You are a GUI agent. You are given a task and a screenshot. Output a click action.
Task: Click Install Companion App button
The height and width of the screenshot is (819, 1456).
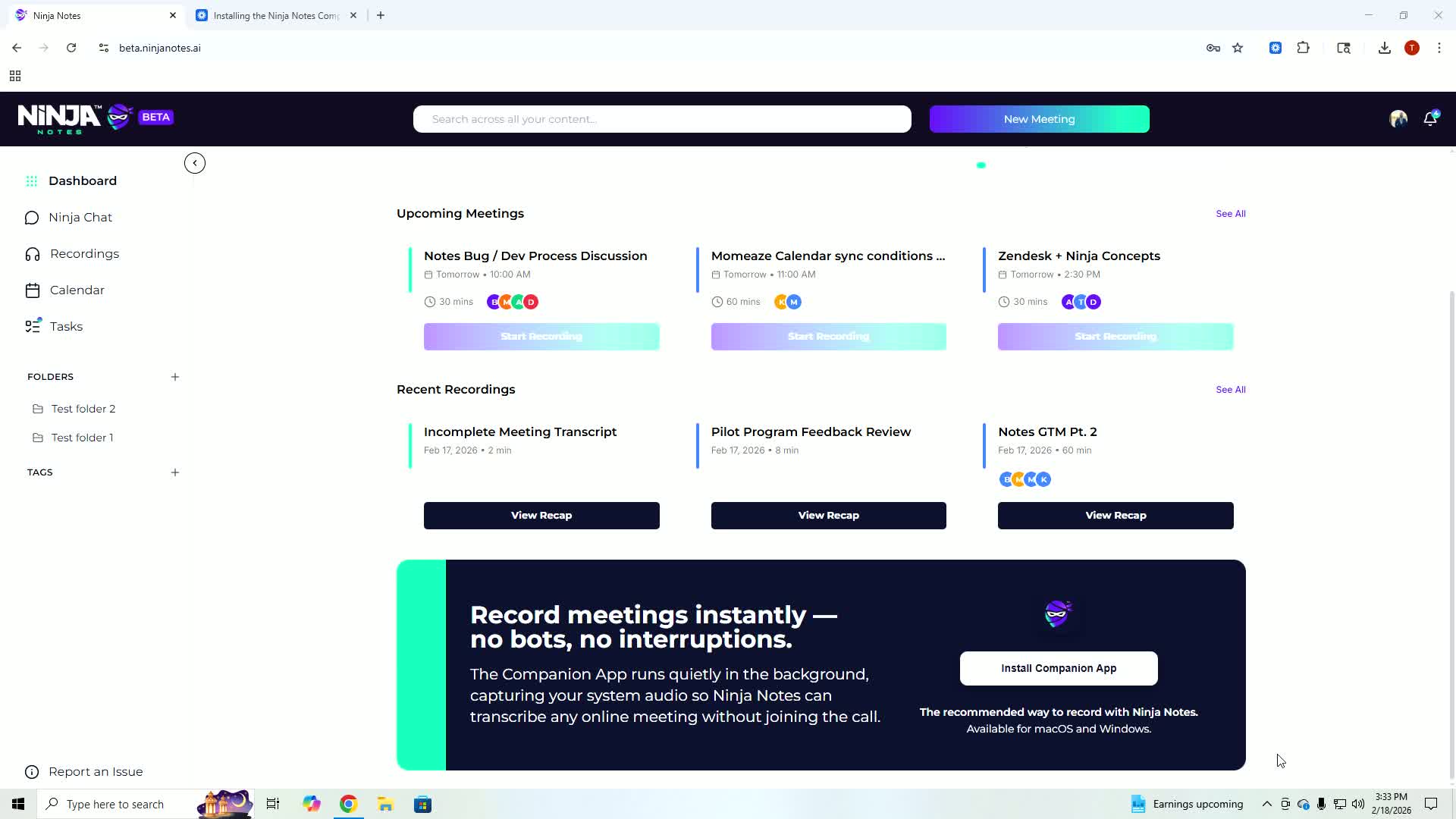coord(1059,668)
